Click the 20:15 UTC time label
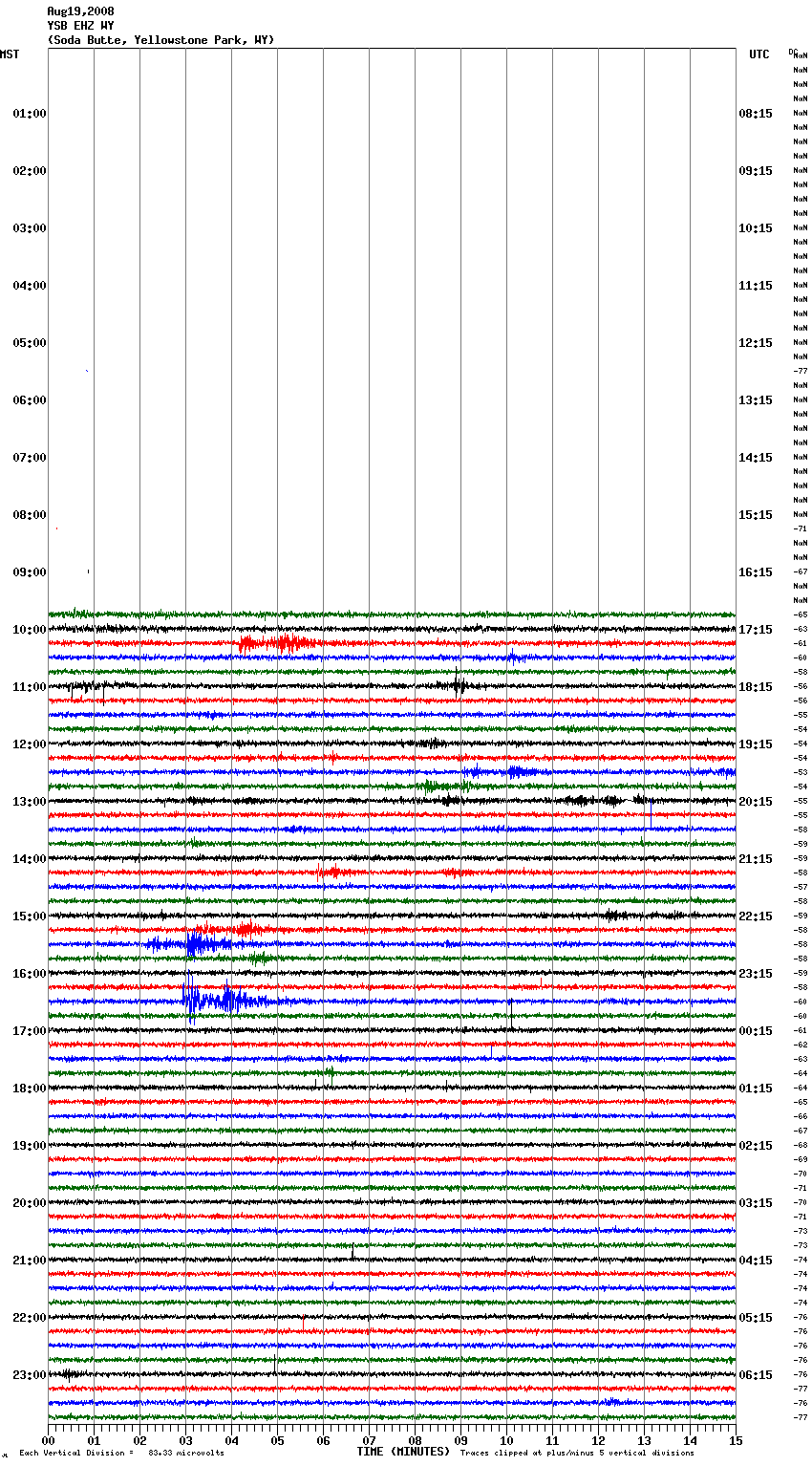Viewport: 812px width, 1466px height. tap(756, 802)
